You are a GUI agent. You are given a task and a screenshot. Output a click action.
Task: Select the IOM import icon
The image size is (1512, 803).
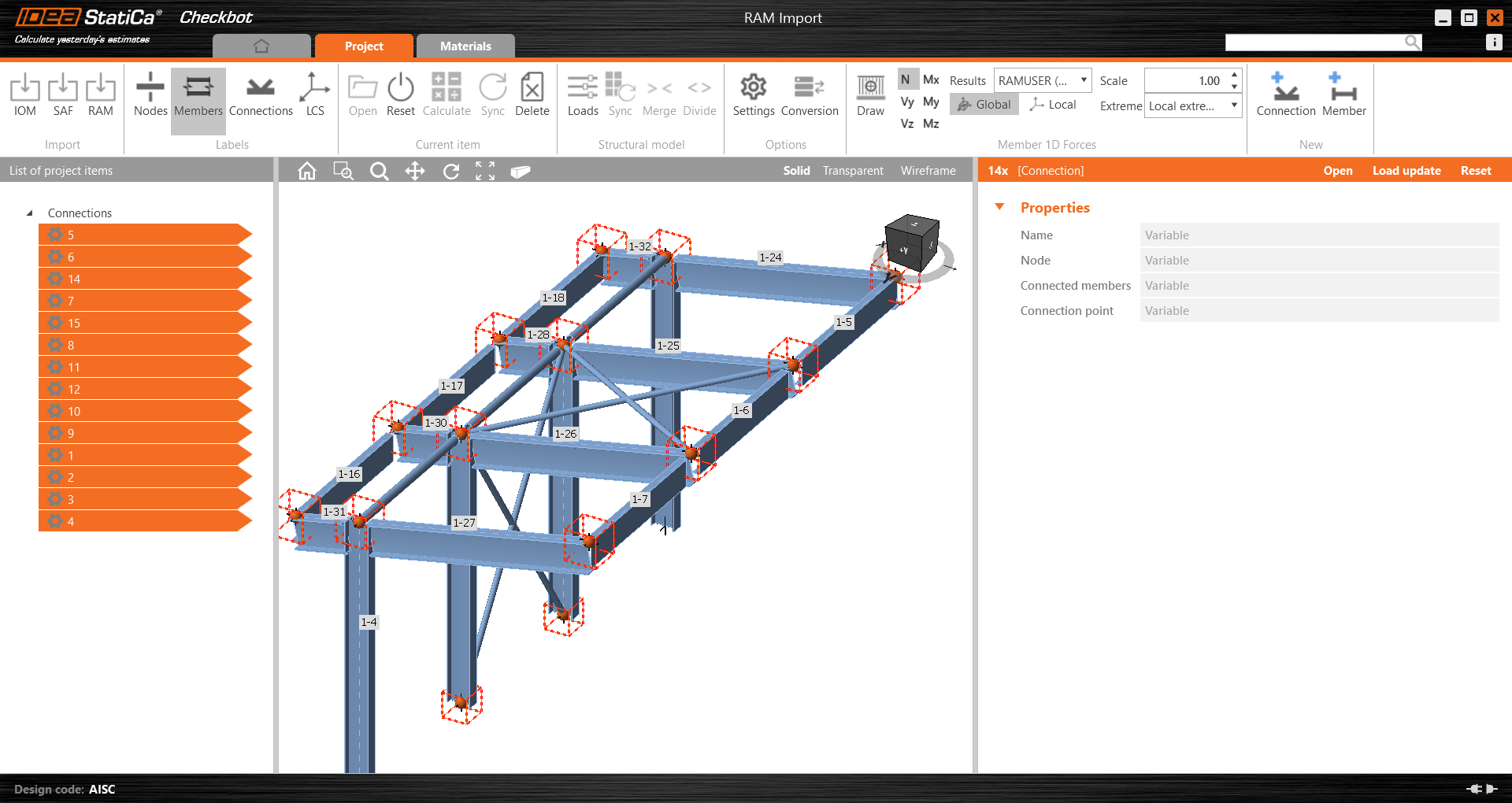pyautogui.click(x=24, y=94)
